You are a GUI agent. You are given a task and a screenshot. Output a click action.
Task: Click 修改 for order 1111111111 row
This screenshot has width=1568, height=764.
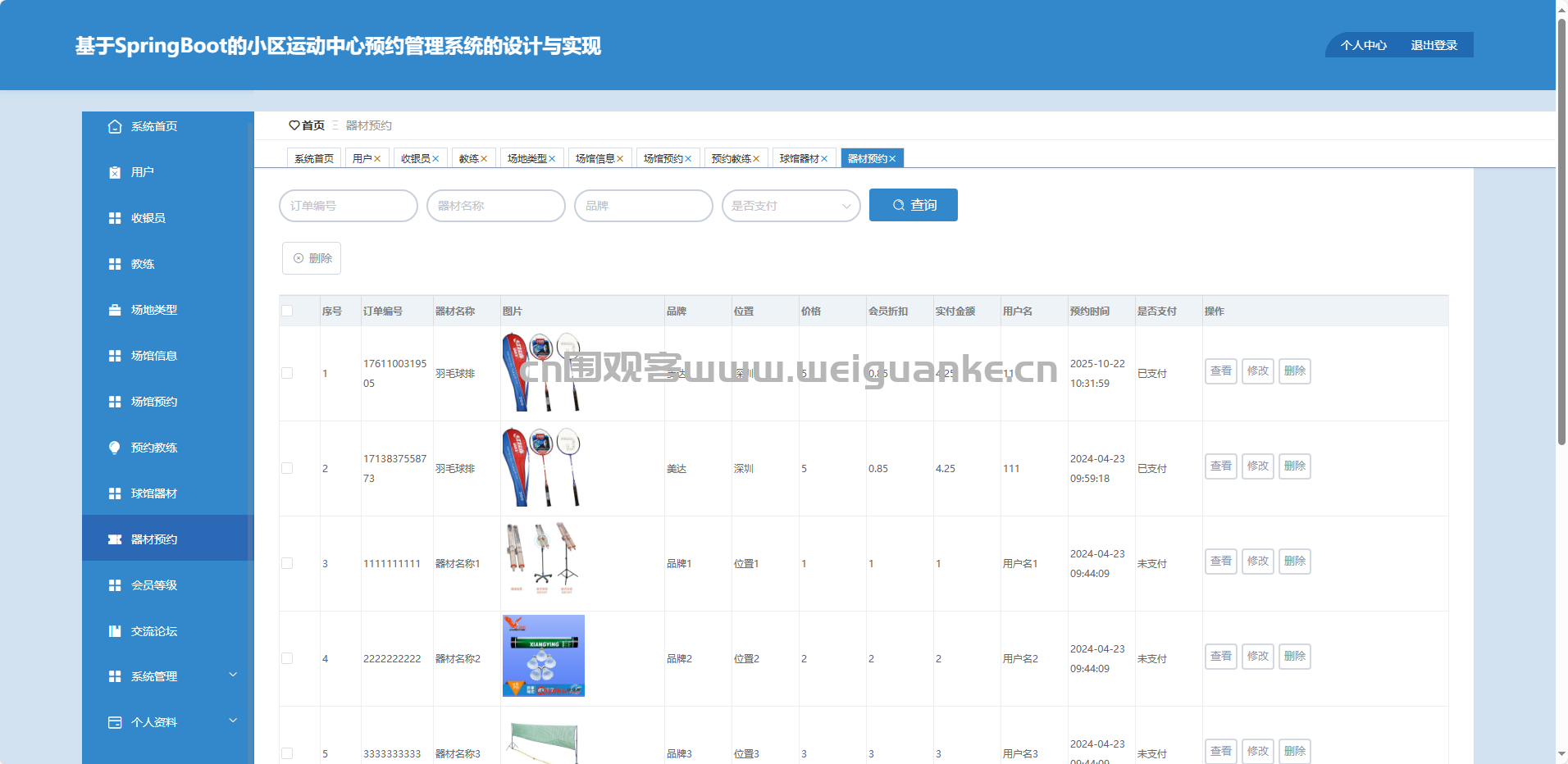1258,562
